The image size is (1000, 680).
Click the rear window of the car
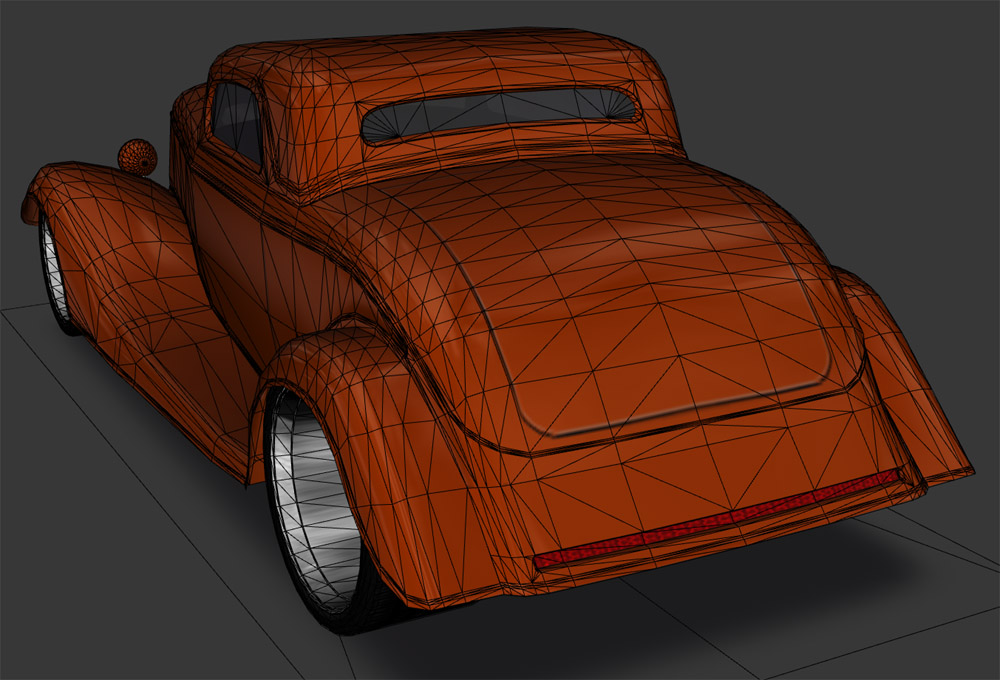(x=500, y=111)
